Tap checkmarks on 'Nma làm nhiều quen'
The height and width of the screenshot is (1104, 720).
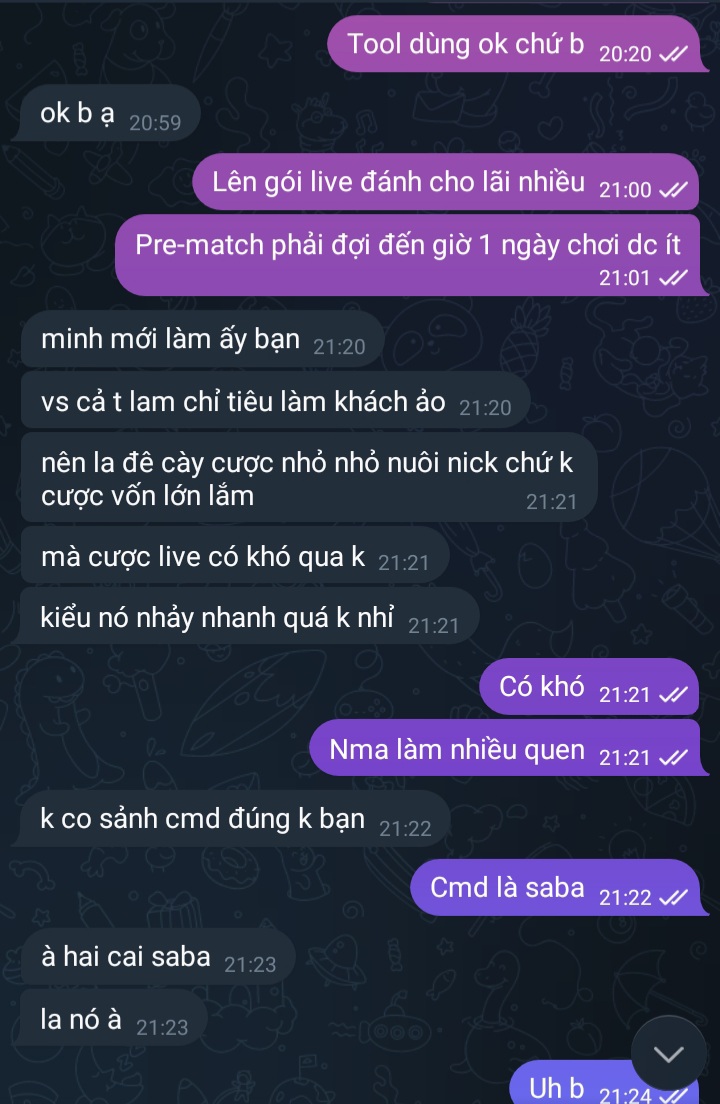(x=673, y=758)
